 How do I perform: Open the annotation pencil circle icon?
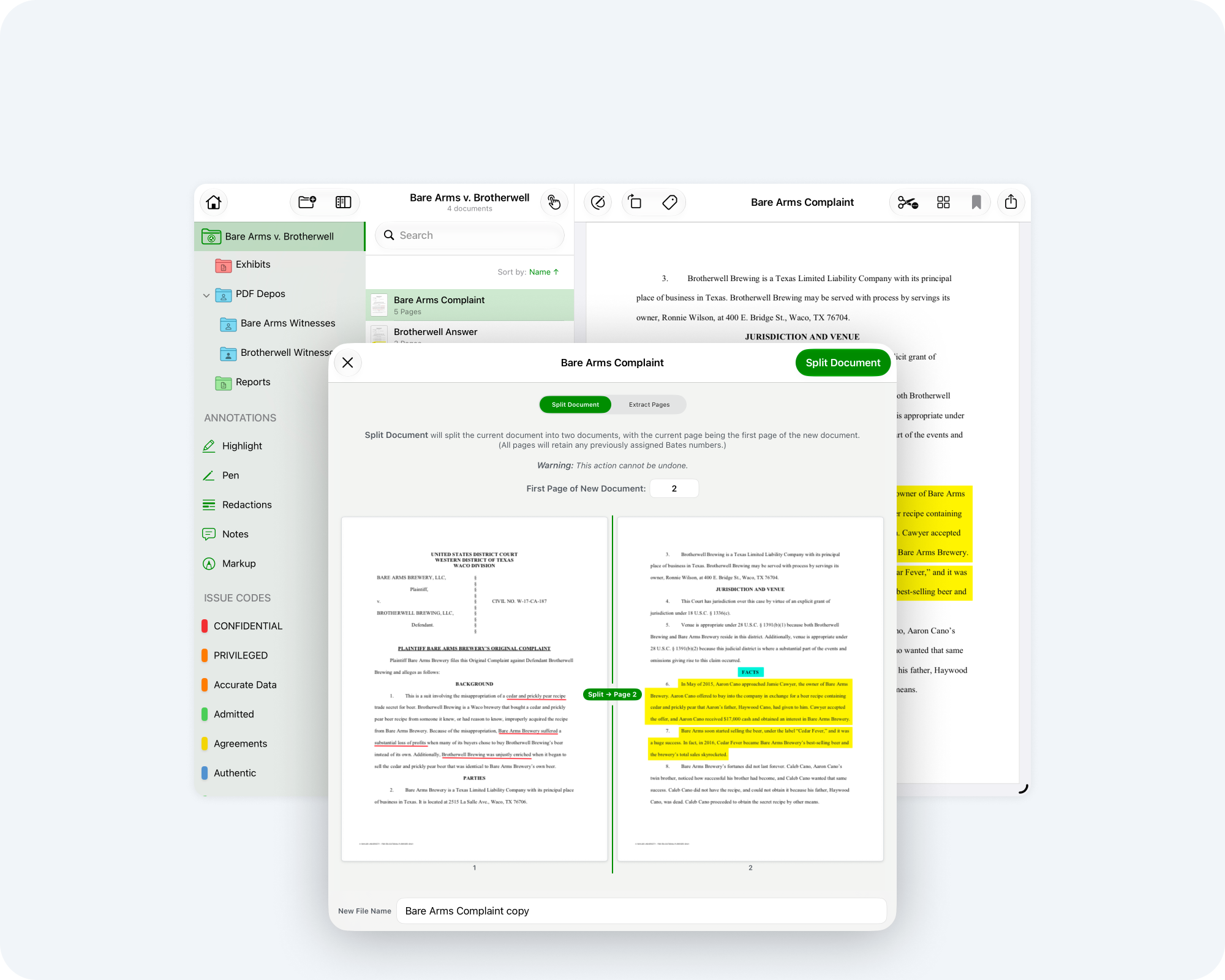click(598, 202)
